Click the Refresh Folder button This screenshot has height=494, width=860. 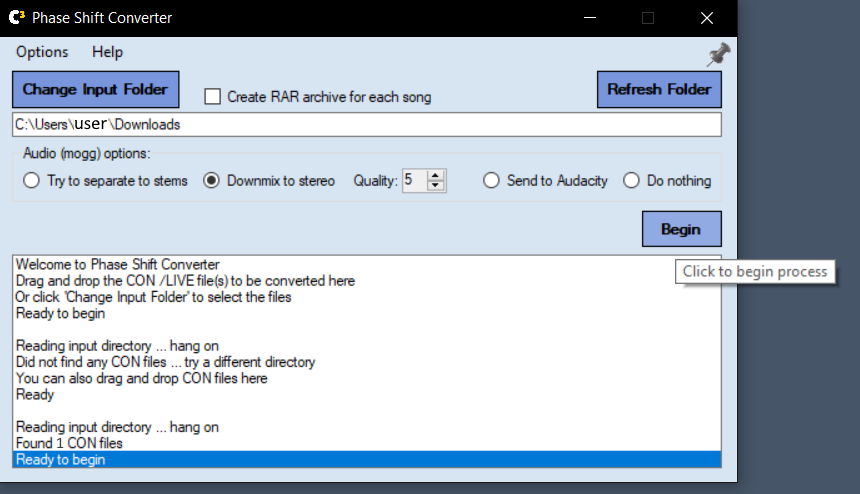(659, 89)
